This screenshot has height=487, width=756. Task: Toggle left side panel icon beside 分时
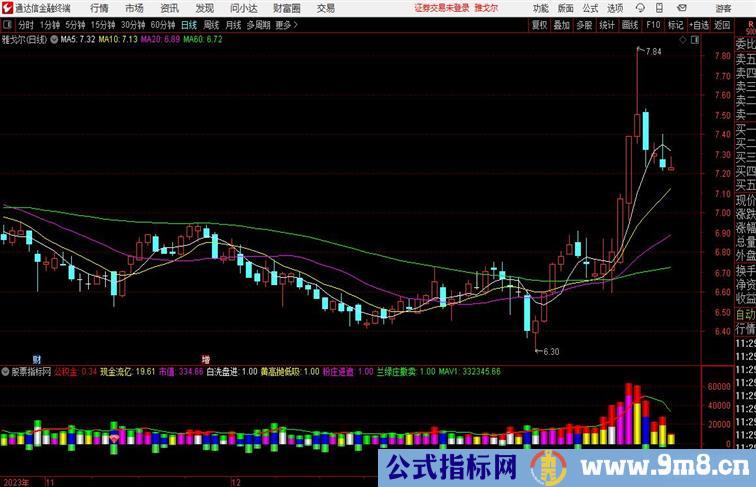(x=7, y=24)
